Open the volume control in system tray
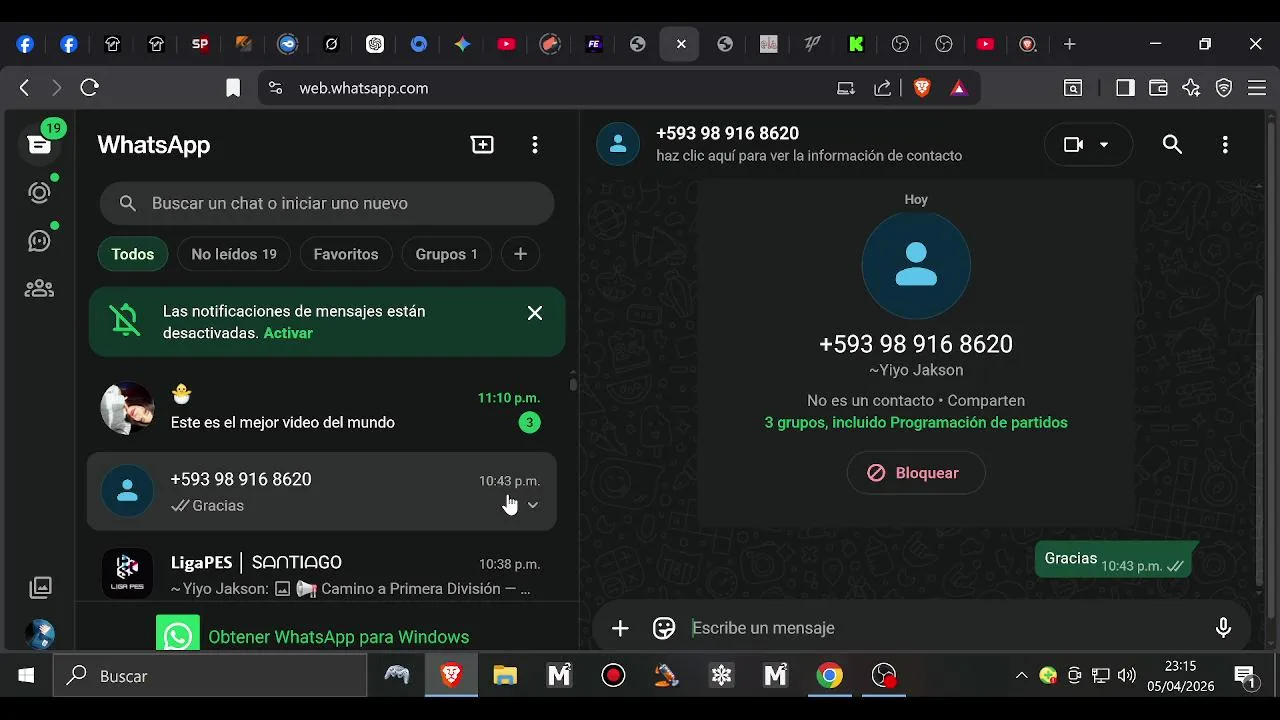The image size is (1280, 720). coord(1127,676)
